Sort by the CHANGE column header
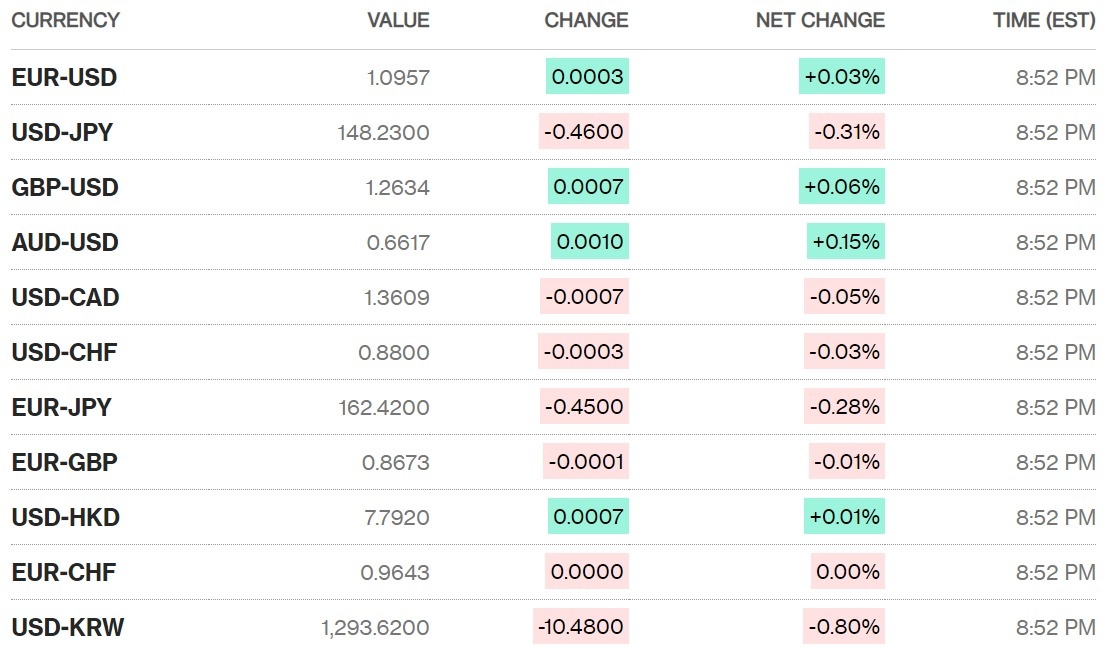 click(x=586, y=20)
